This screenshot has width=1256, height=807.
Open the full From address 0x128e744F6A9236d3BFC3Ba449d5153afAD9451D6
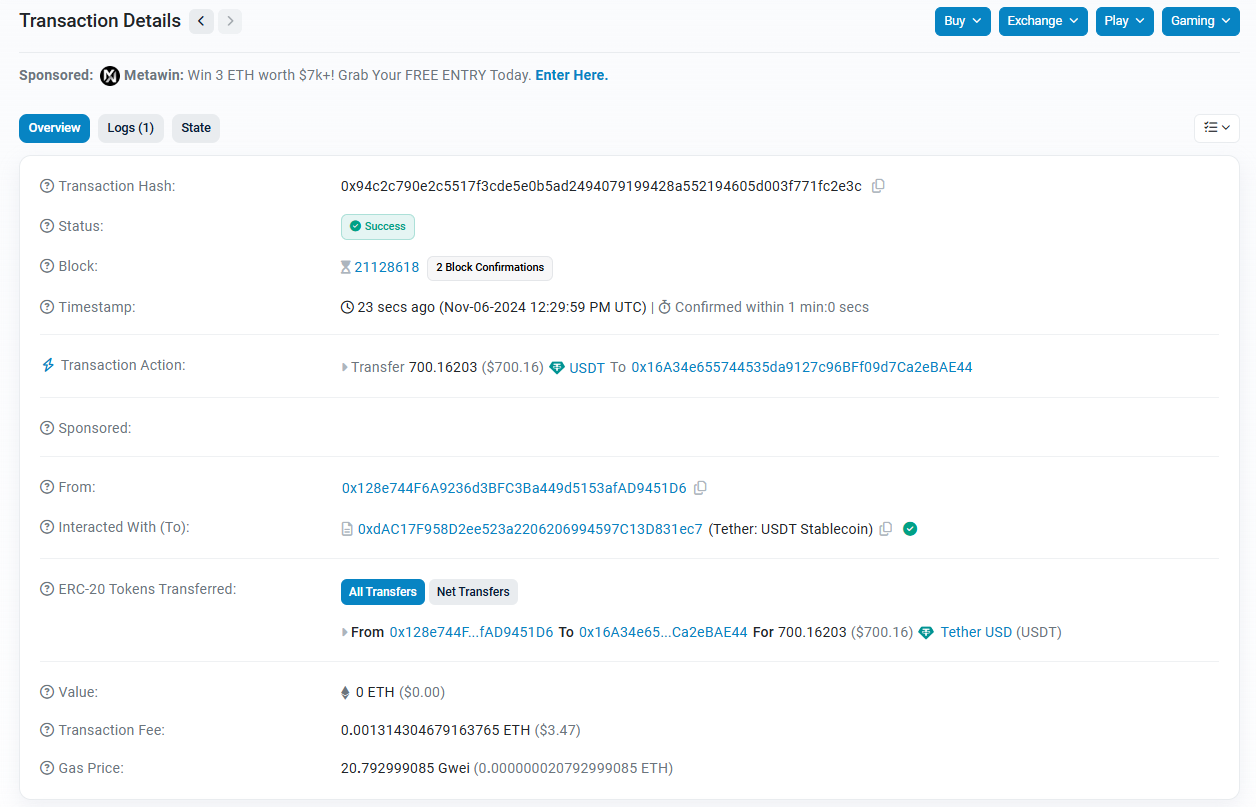pyautogui.click(x=514, y=488)
